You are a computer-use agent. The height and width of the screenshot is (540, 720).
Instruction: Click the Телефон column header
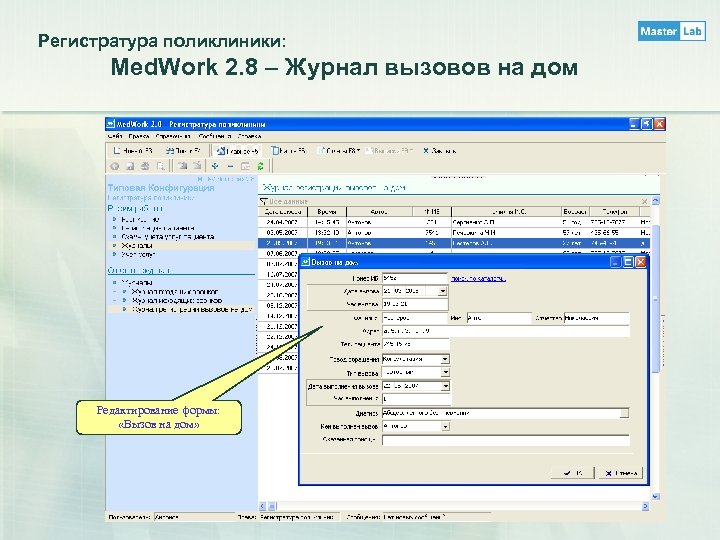pyautogui.click(x=614, y=212)
